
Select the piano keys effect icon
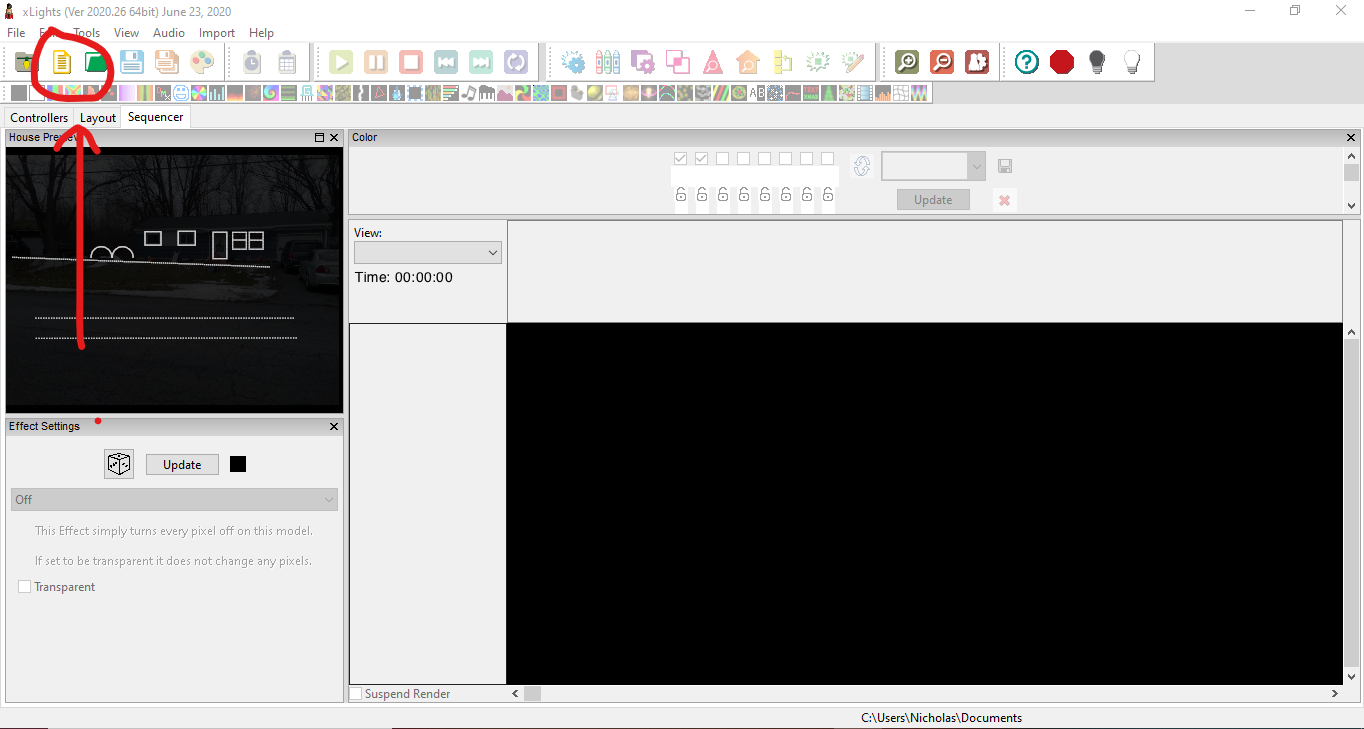click(487, 93)
